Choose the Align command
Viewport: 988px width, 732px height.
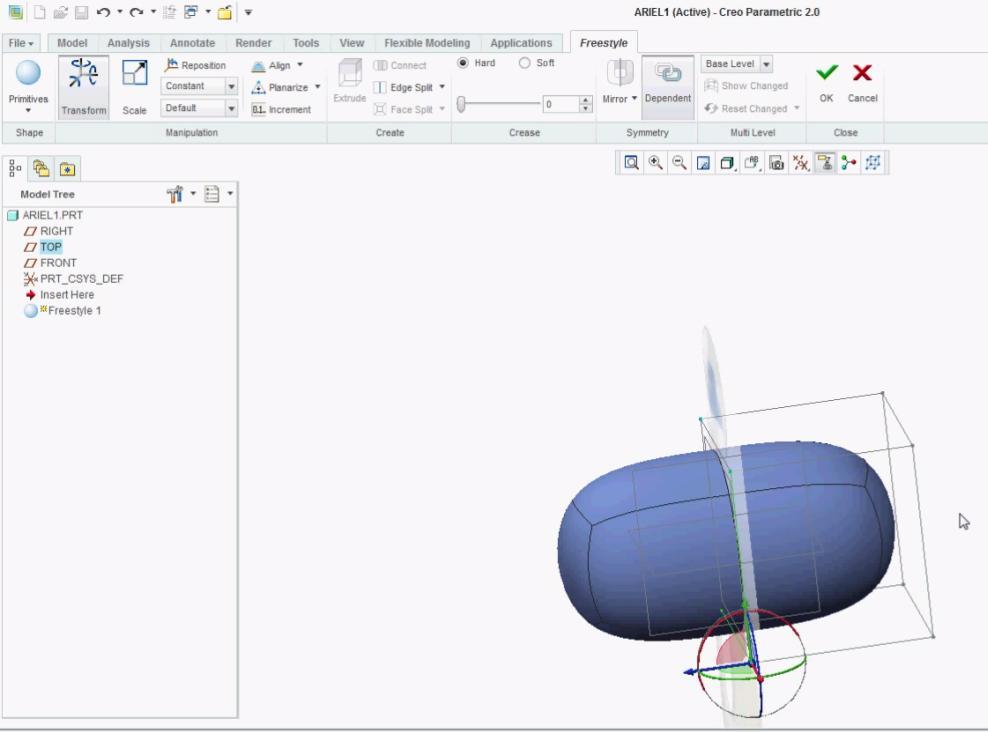(272, 66)
